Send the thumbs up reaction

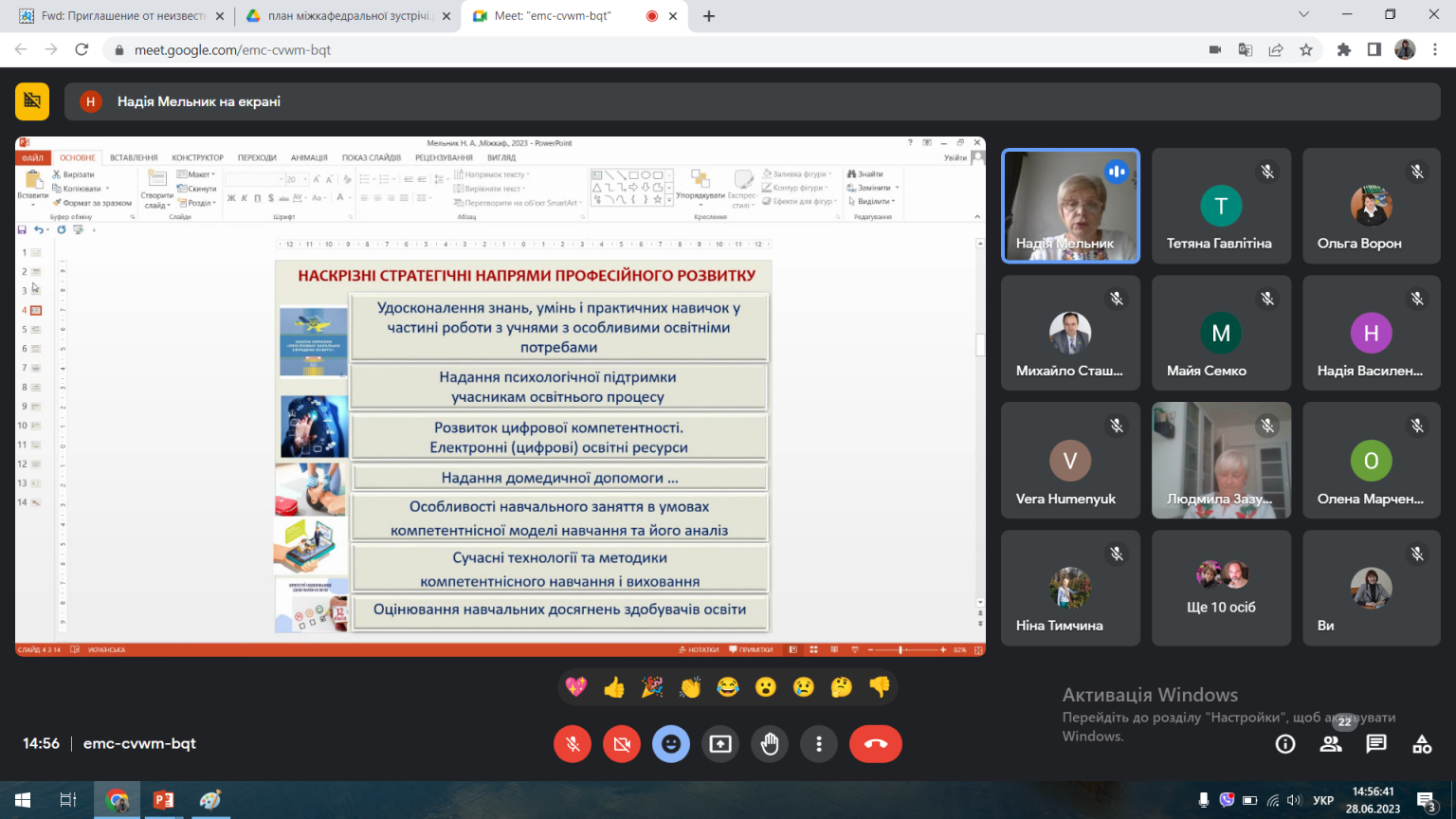point(614,687)
